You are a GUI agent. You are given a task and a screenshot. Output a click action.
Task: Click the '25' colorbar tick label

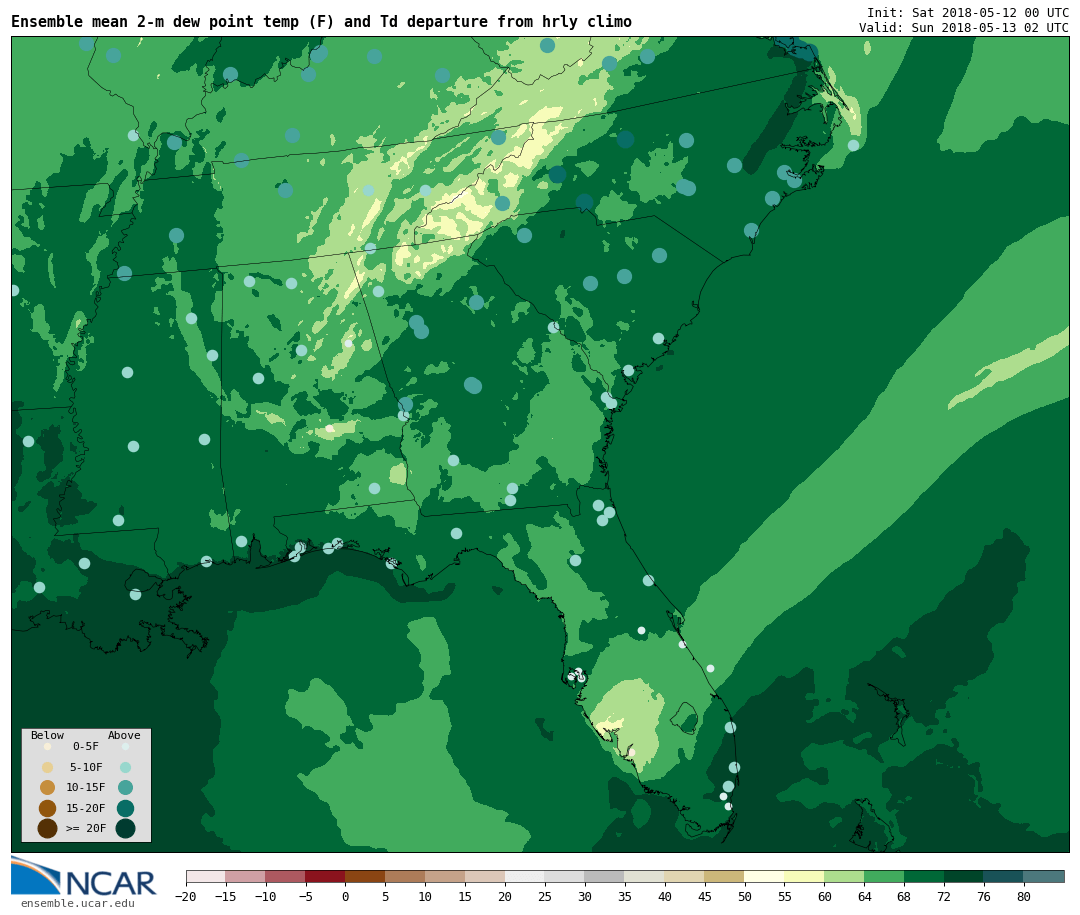click(x=546, y=896)
